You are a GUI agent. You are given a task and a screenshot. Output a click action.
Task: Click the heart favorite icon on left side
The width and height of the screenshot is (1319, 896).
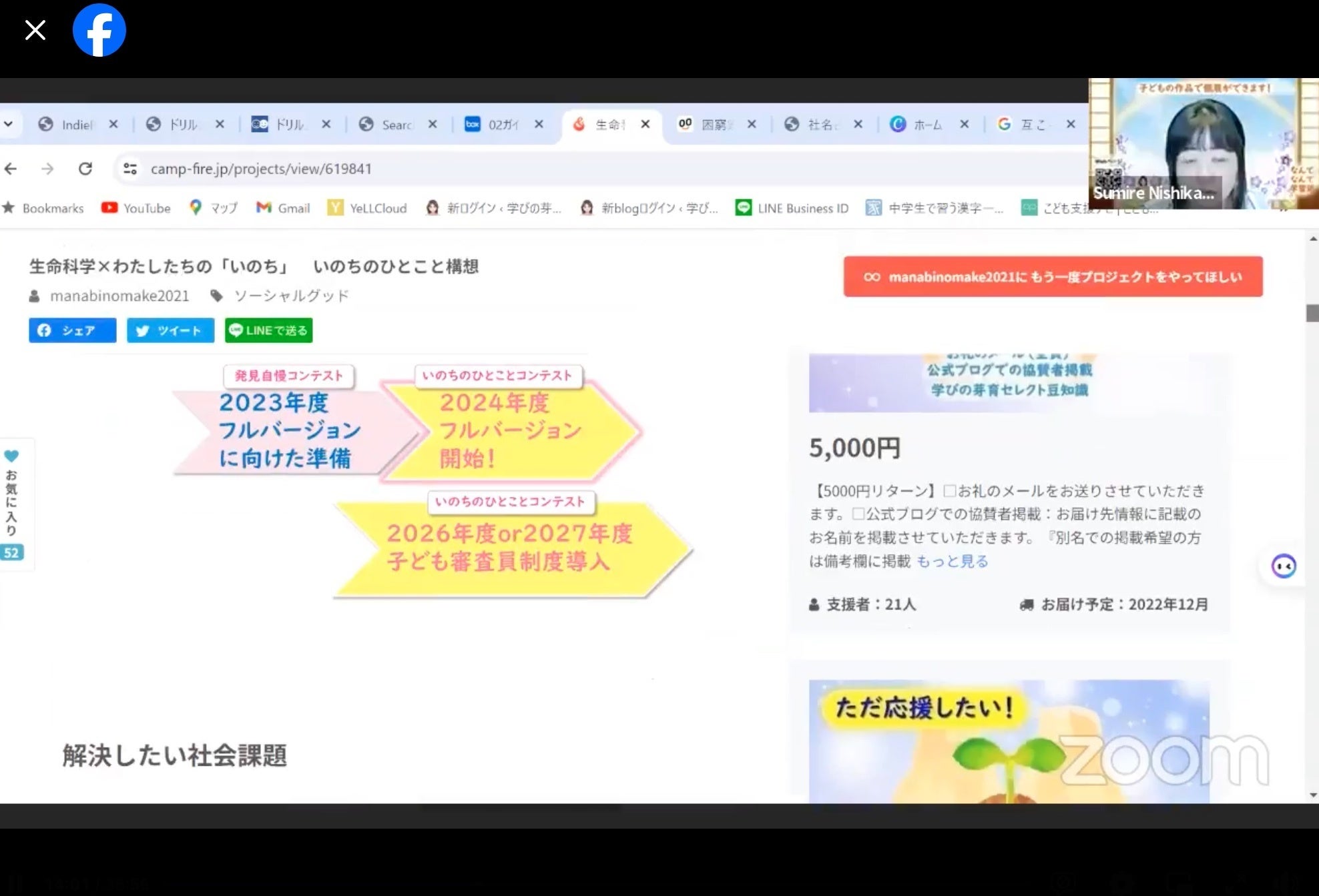(11, 456)
